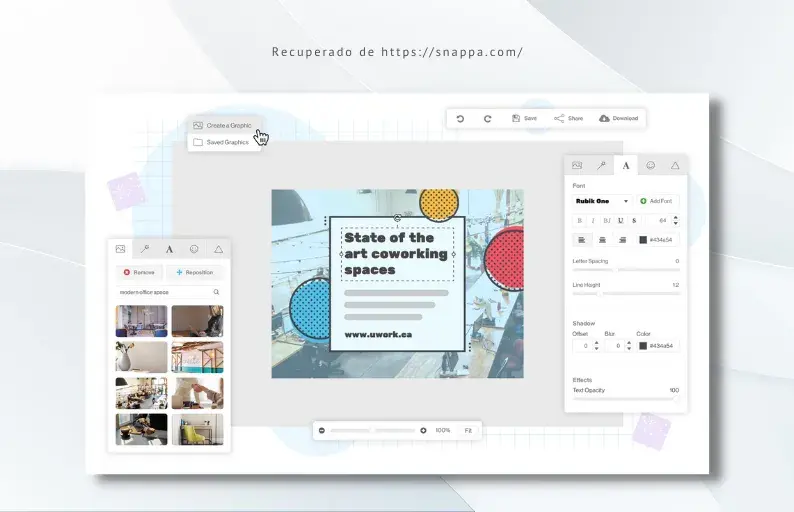The height and width of the screenshot is (512, 794).
Task: Select the 'State of the art coworking spaces' headline
Action: [x=396, y=254]
